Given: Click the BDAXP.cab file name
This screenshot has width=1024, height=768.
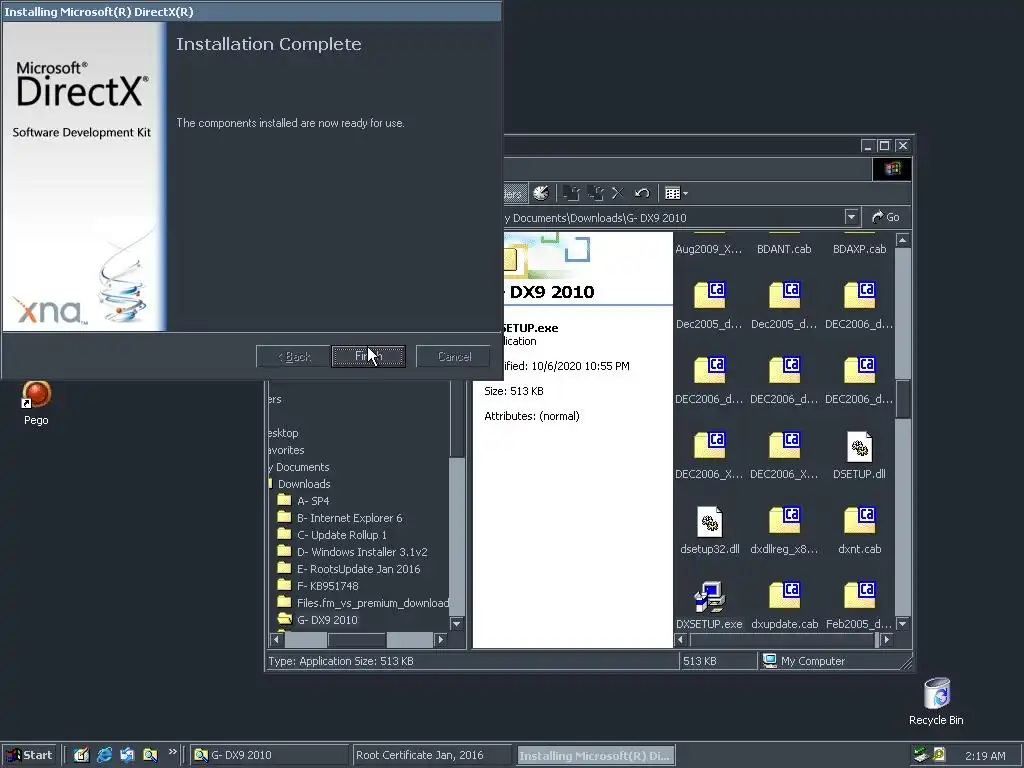Looking at the screenshot, I should (859, 249).
